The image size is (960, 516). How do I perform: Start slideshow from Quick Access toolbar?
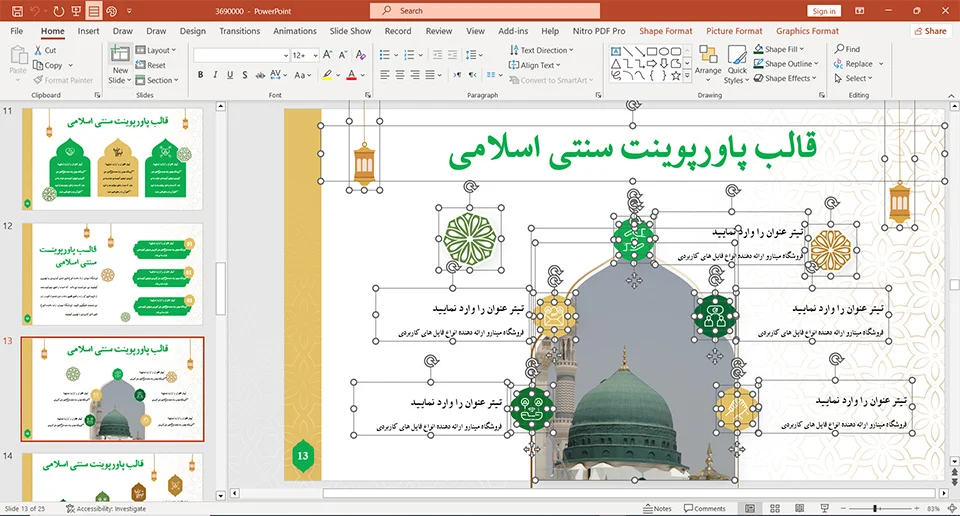(76, 11)
